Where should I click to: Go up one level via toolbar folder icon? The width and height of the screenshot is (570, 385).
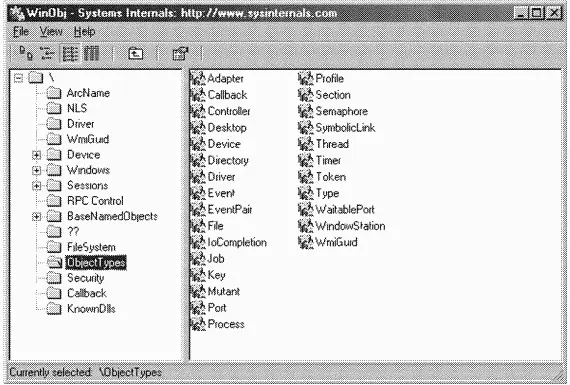coord(136,54)
